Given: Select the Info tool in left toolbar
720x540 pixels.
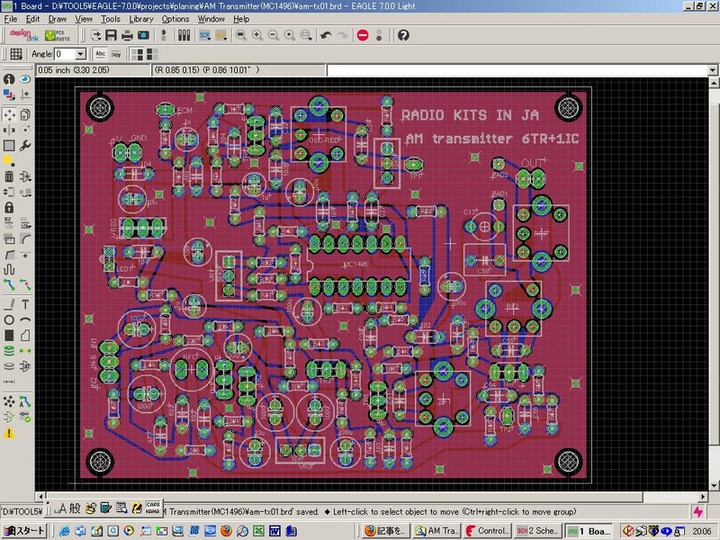Looking at the screenshot, I should [x=9, y=79].
